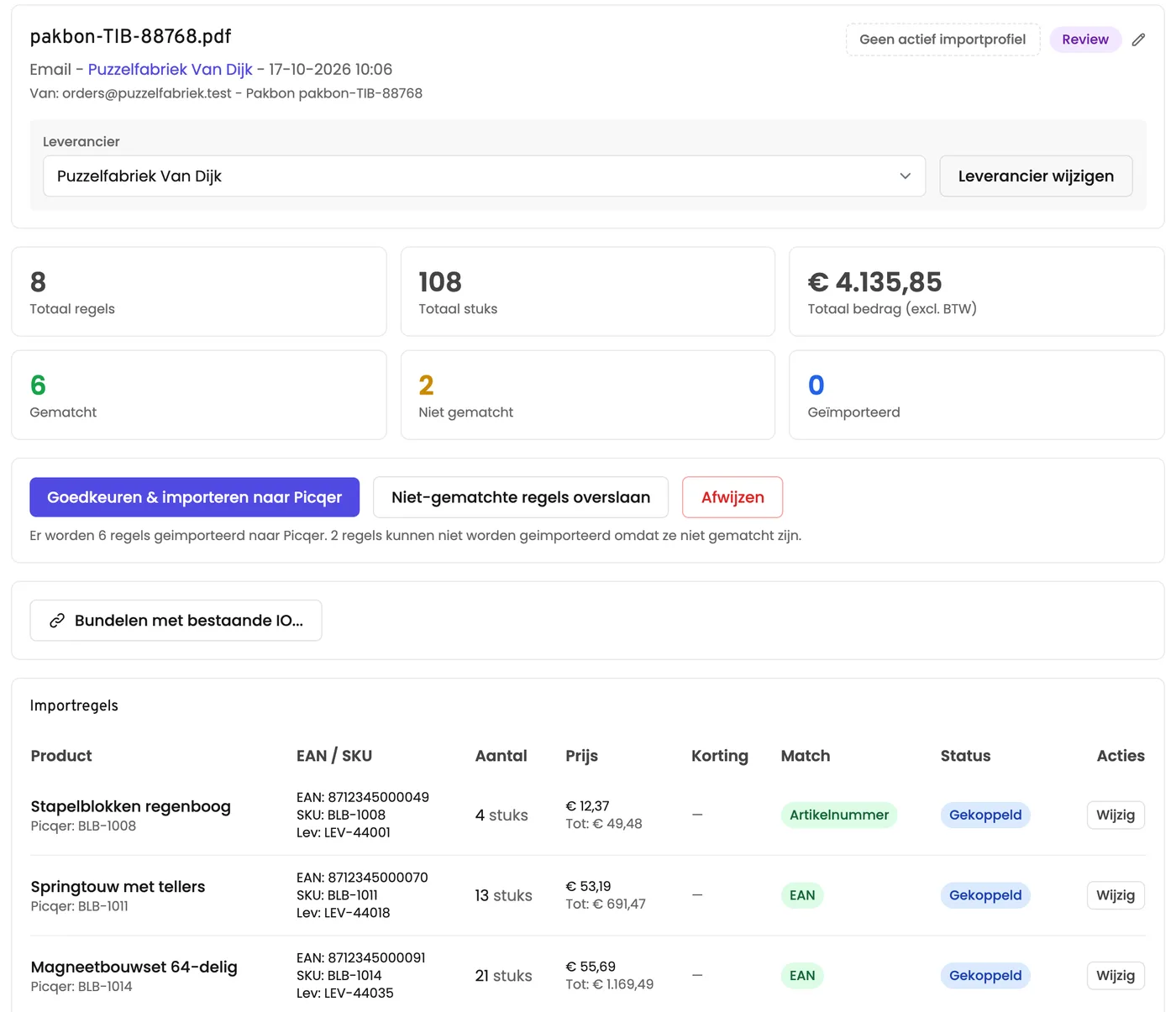Click EAN match badge for Magneetbouwset row
The image size is (1176, 1012).
[x=802, y=976]
